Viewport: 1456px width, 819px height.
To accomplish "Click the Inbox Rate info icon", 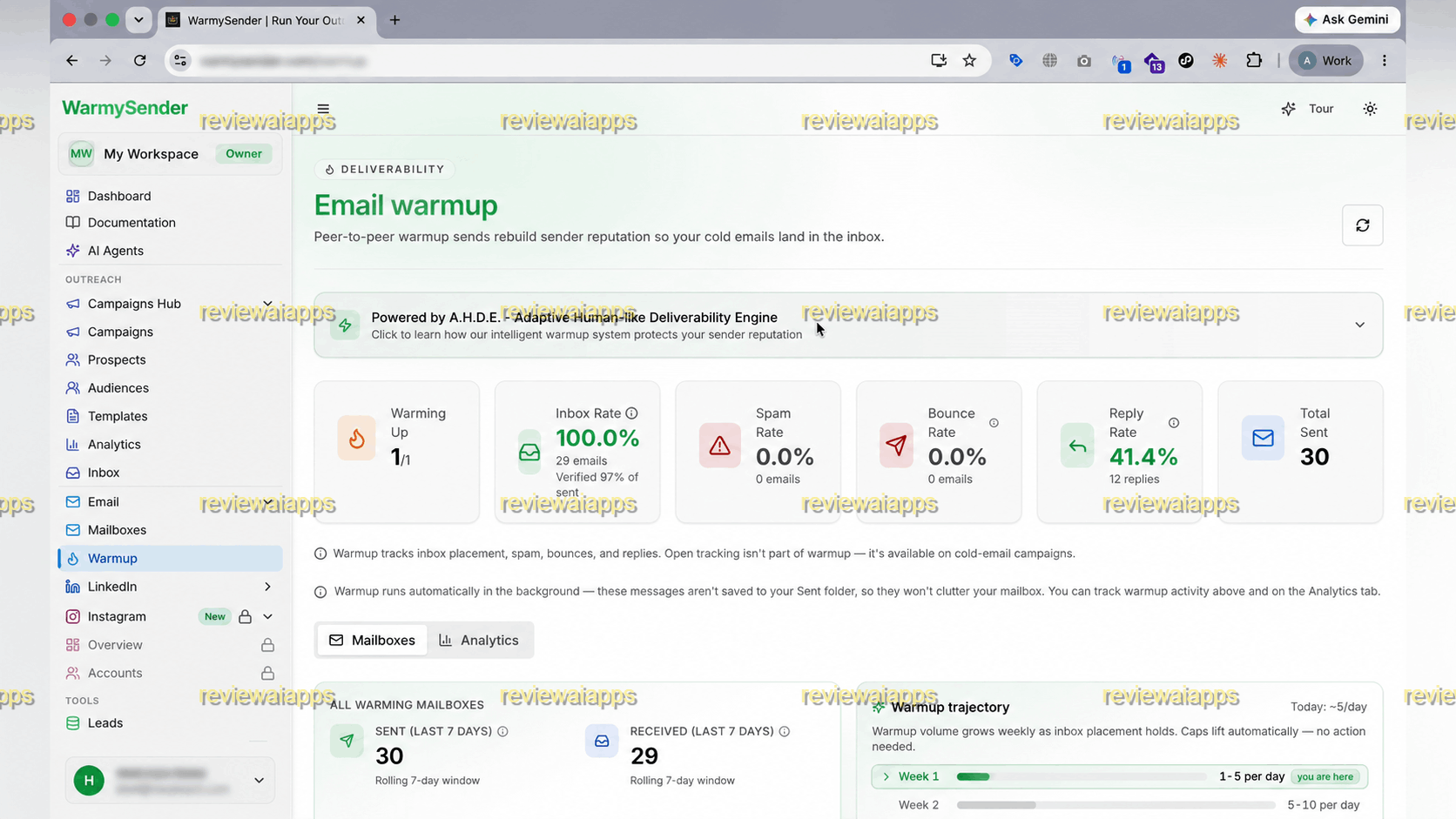I will tap(631, 413).
